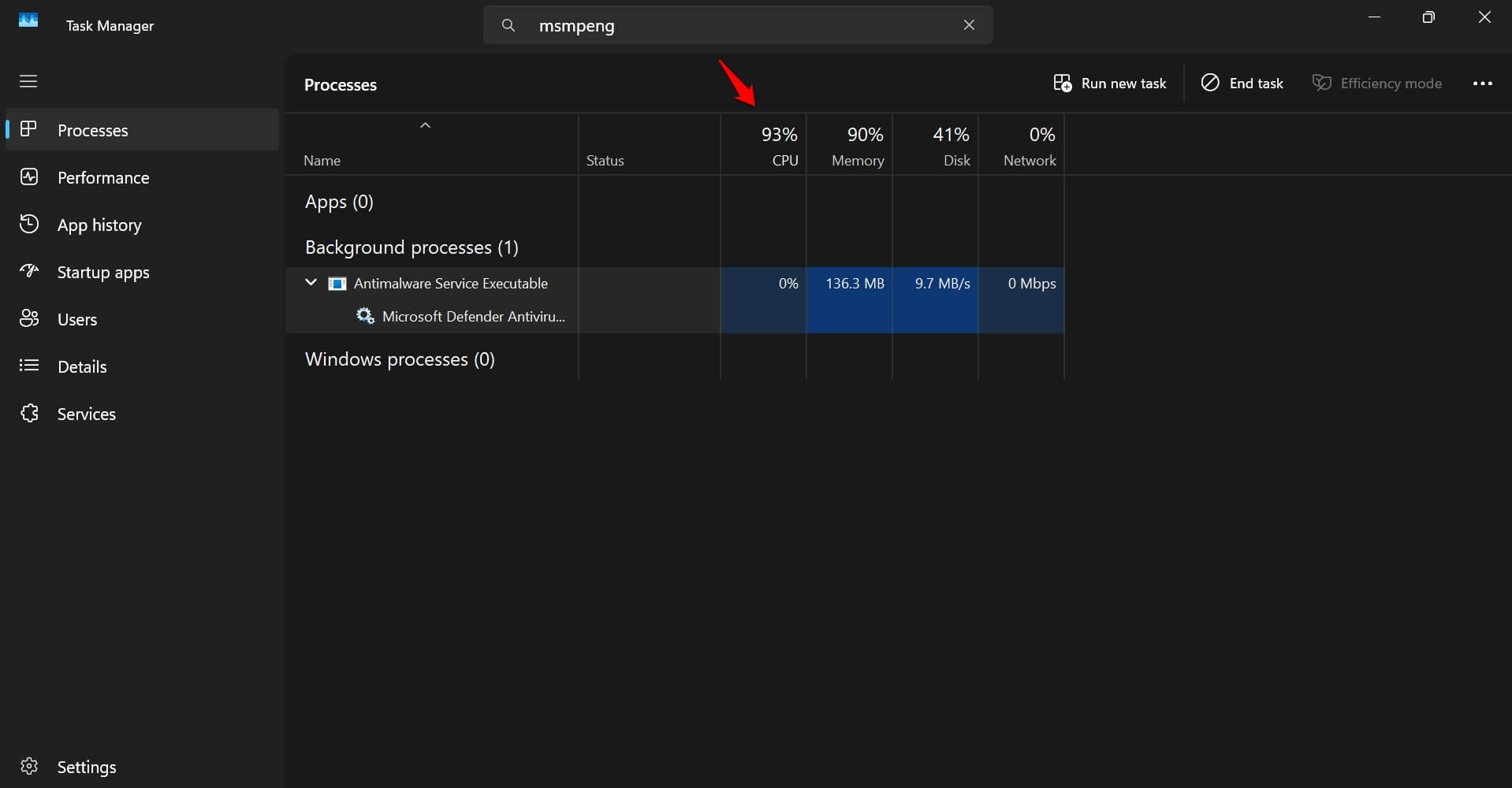The width and height of the screenshot is (1512, 788).
Task: Click the 0% CPU cell of Antimalware
Action: pyautogui.click(x=763, y=284)
